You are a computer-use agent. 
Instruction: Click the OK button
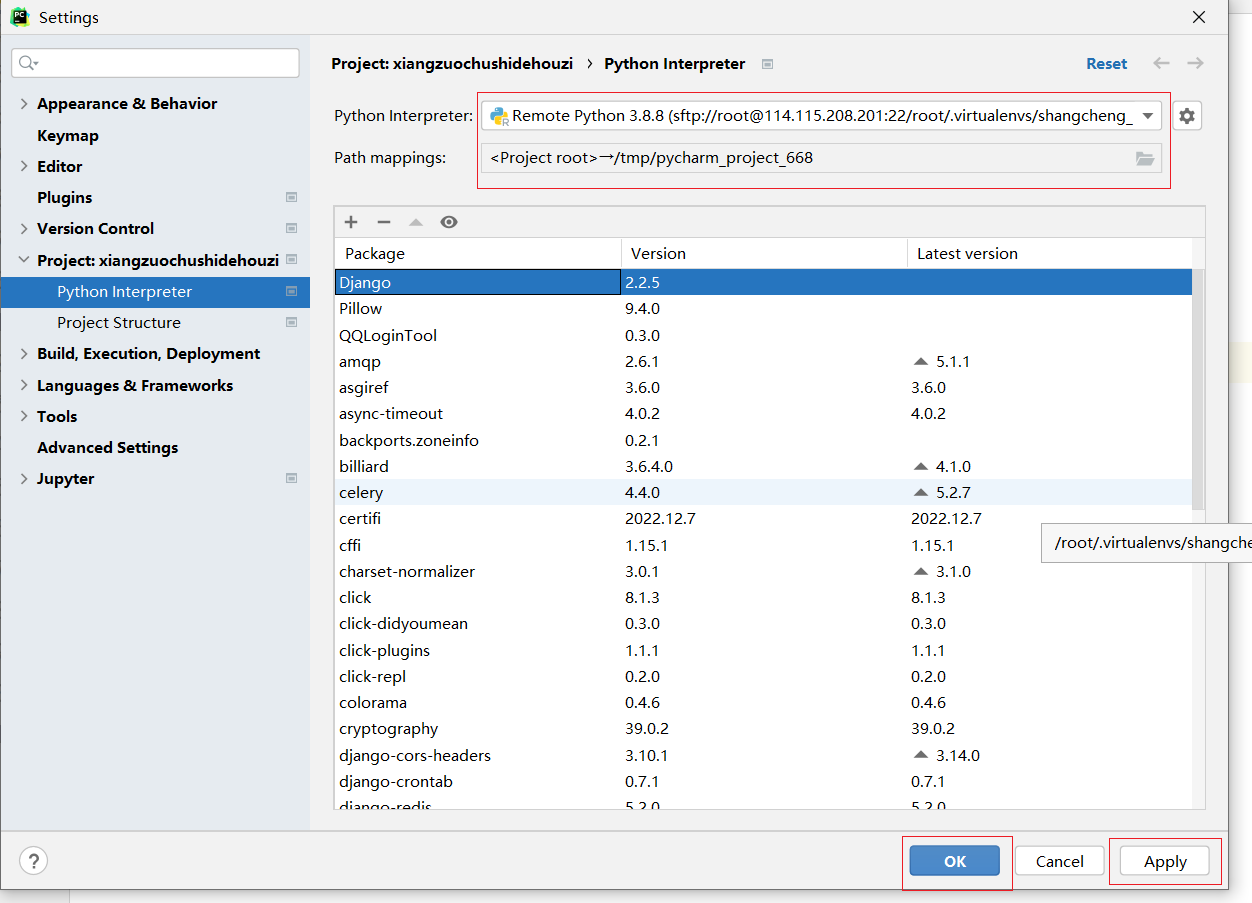point(955,861)
